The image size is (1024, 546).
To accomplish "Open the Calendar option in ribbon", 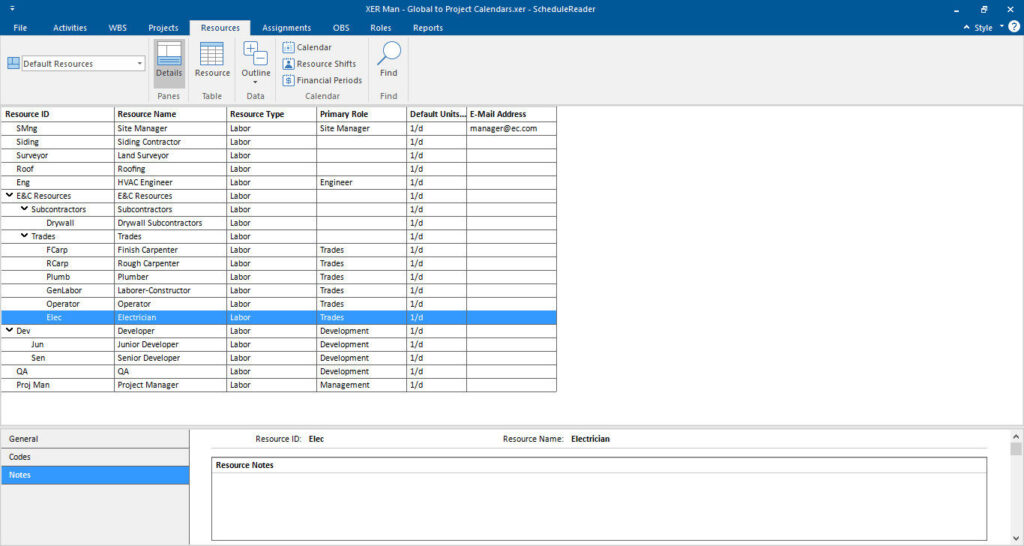I will tap(307, 47).
